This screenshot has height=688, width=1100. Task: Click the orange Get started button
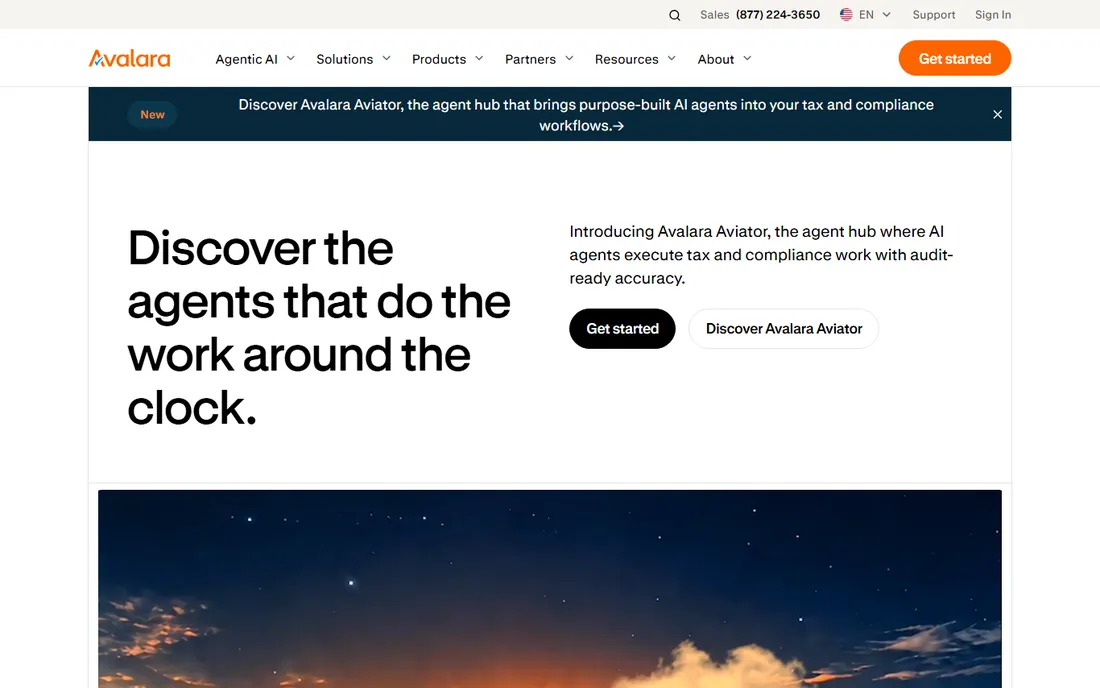(x=954, y=58)
